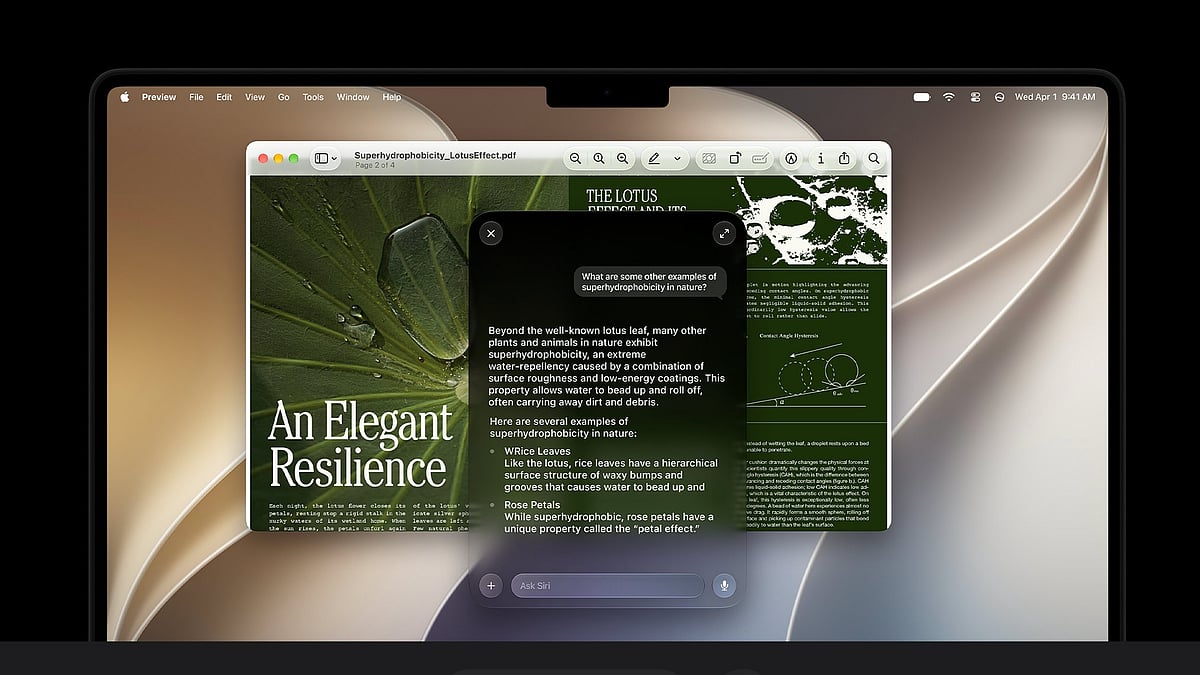Click the remove background icon
The height and width of the screenshot is (675, 1200).
[709, 158]
